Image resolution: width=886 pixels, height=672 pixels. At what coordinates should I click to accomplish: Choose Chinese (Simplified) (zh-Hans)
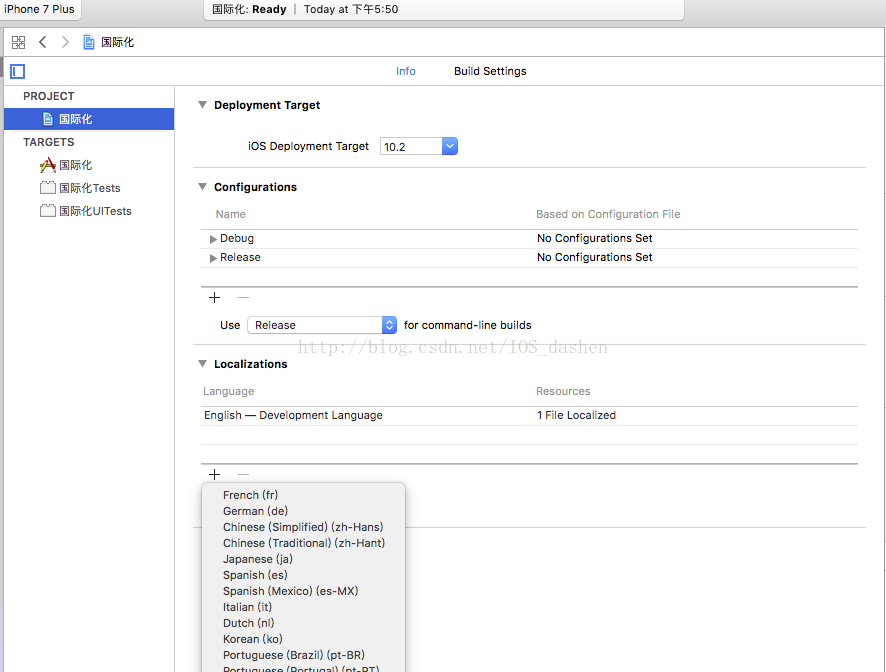(303, 527)
